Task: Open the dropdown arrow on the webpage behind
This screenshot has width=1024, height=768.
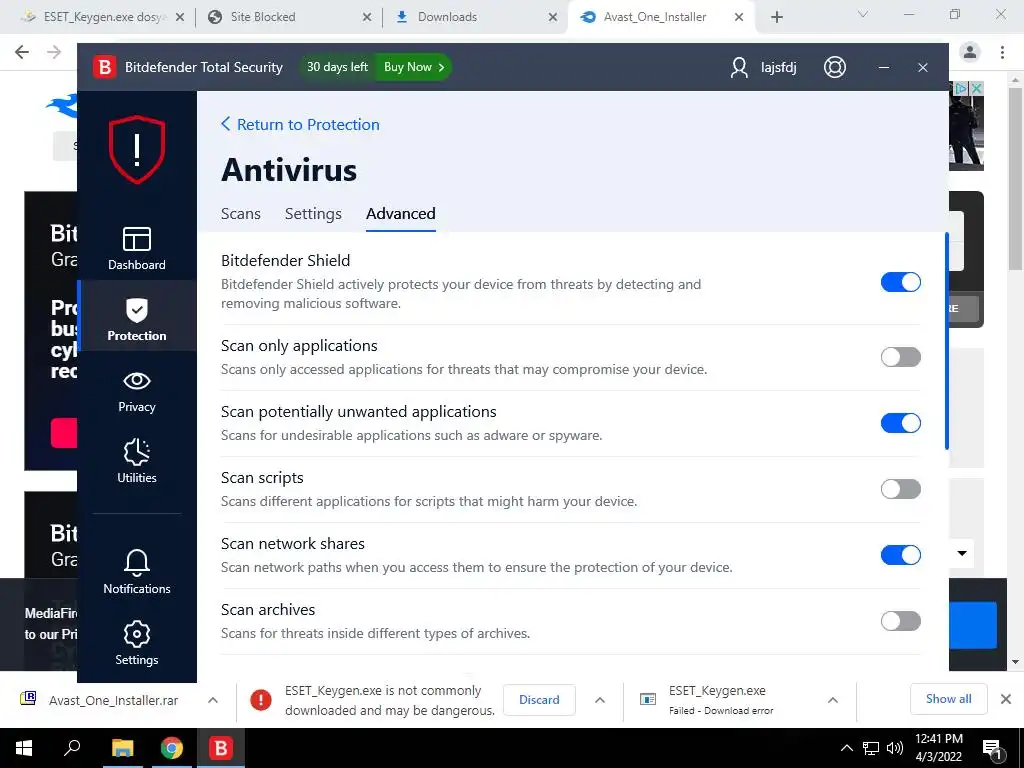Action: click(x=962, y=553)
